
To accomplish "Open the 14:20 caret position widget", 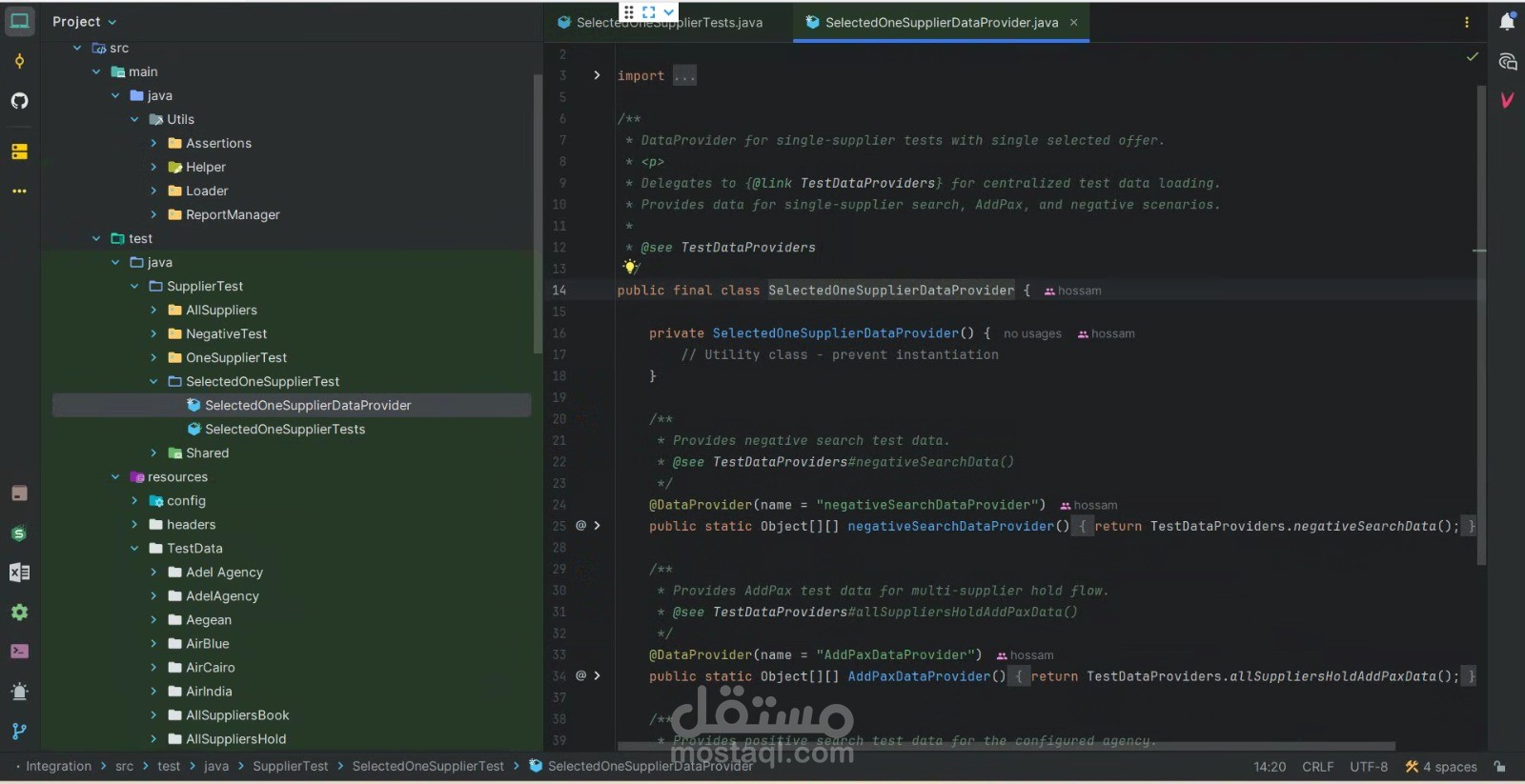I will [1270, 766].
